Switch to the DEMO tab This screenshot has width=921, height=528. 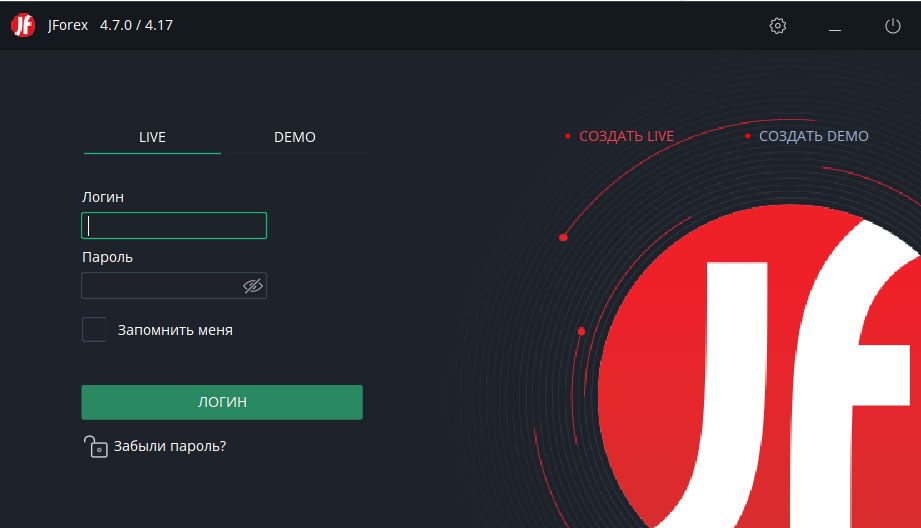pyautogui.click(x=294, y=137)
